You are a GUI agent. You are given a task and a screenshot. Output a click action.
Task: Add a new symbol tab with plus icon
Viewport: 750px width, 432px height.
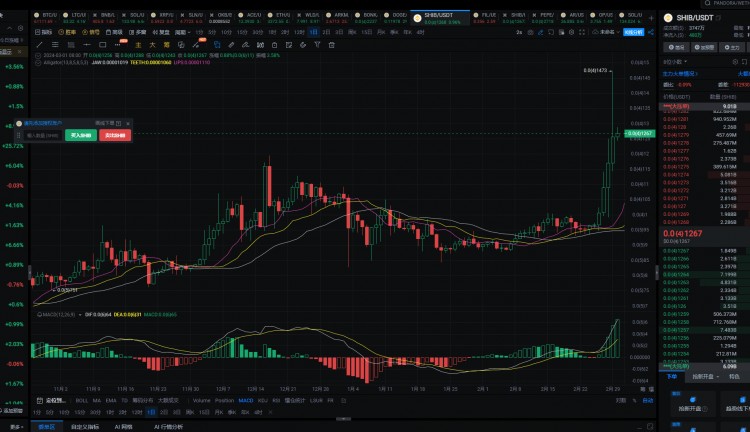pos(651,18)
